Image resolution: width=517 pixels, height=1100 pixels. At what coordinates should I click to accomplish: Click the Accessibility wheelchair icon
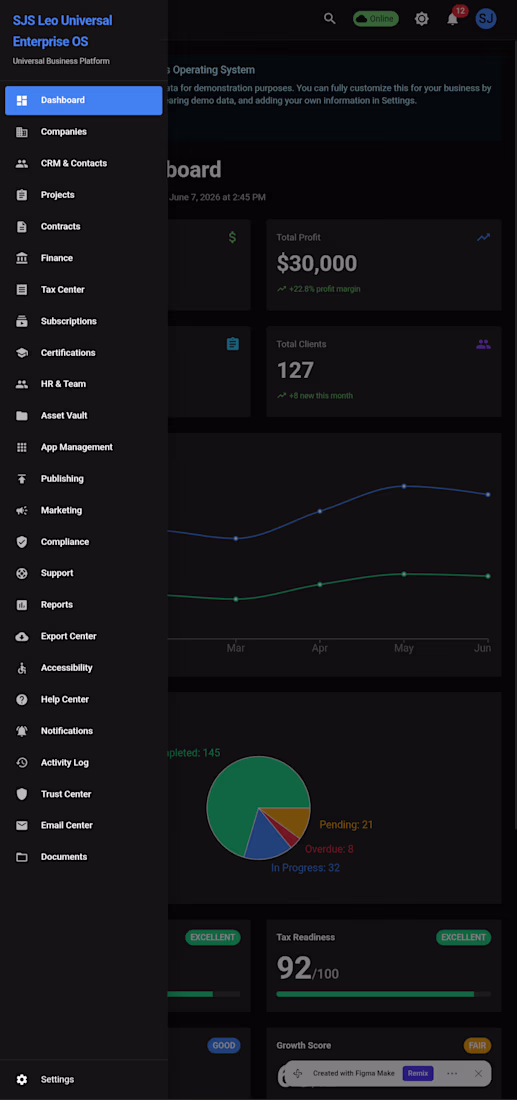pyautogui.click(x=22, y=668)
